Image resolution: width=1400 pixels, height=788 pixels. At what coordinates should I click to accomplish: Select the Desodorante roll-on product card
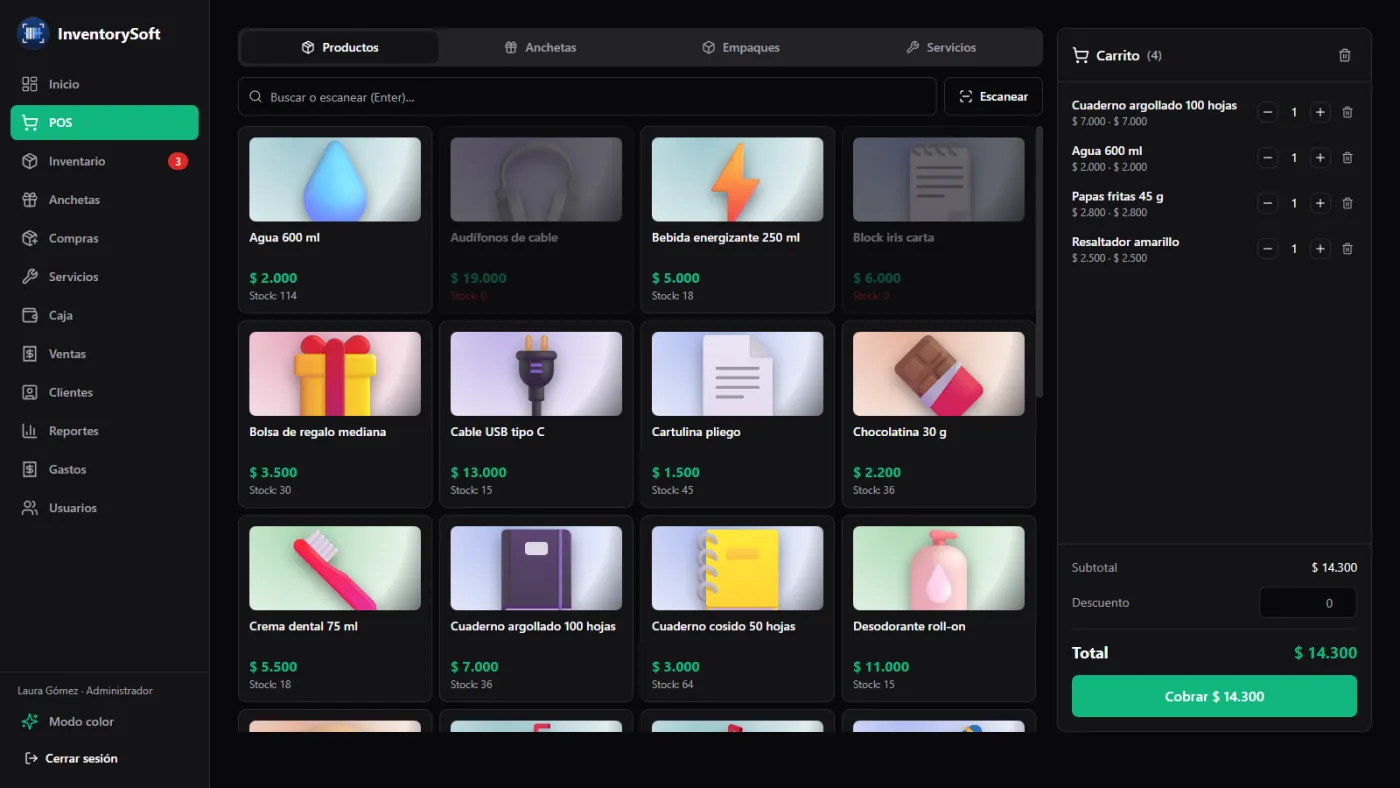pos(938,608)
